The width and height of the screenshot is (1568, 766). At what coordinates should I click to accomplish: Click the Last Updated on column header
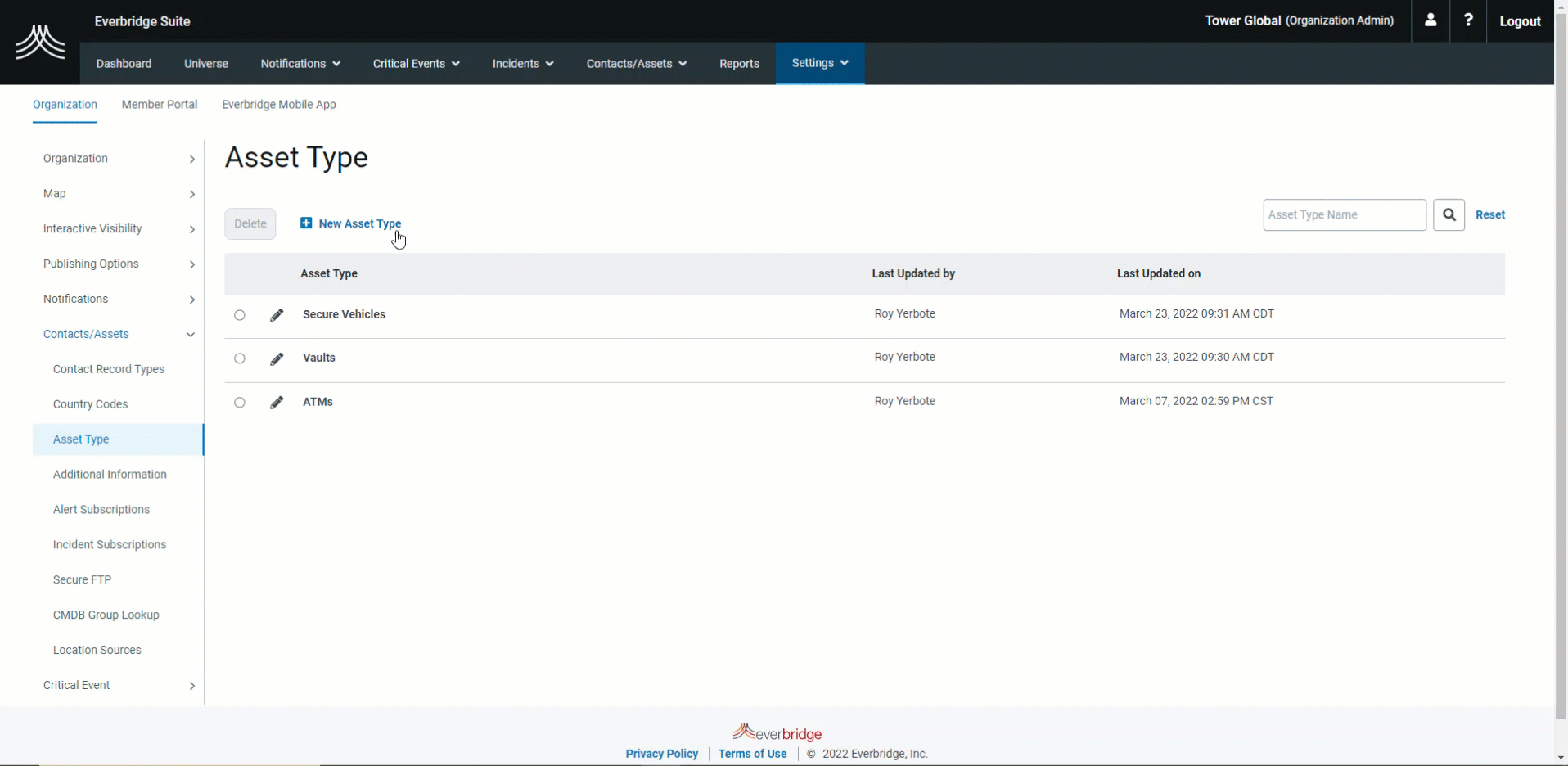(1159, 273)
